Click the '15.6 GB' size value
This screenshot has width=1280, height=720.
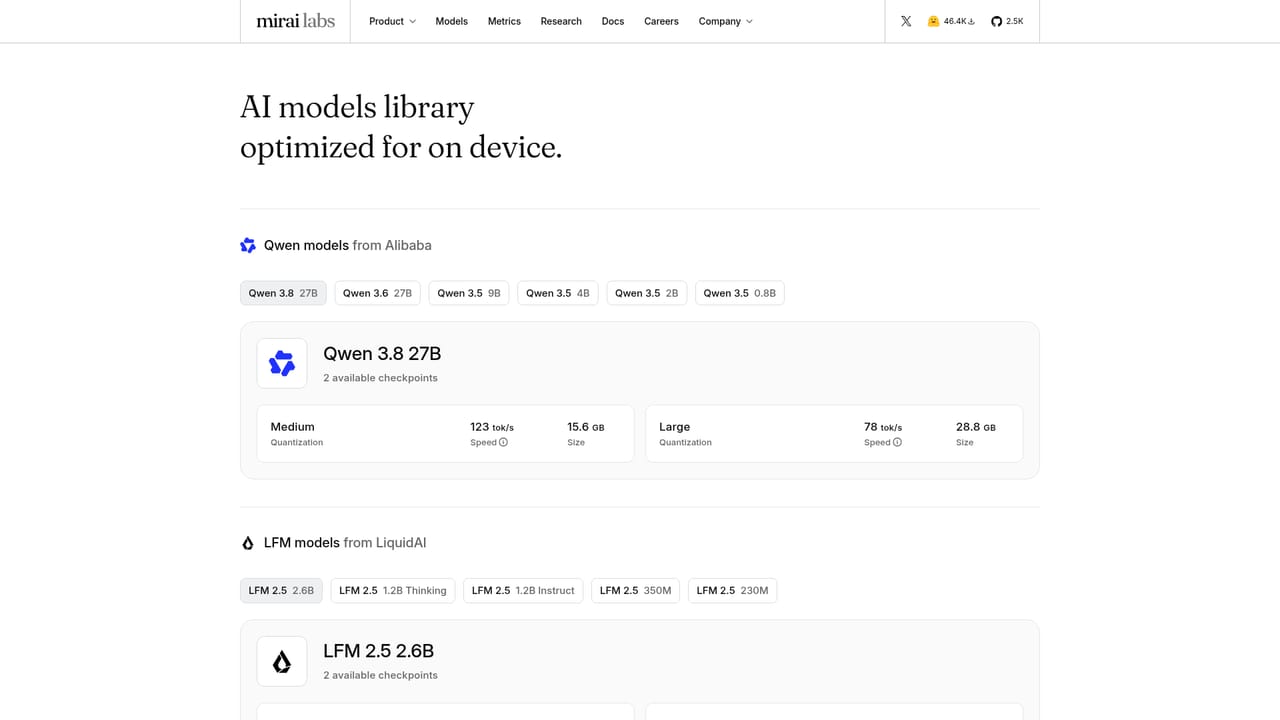(586, 427)
